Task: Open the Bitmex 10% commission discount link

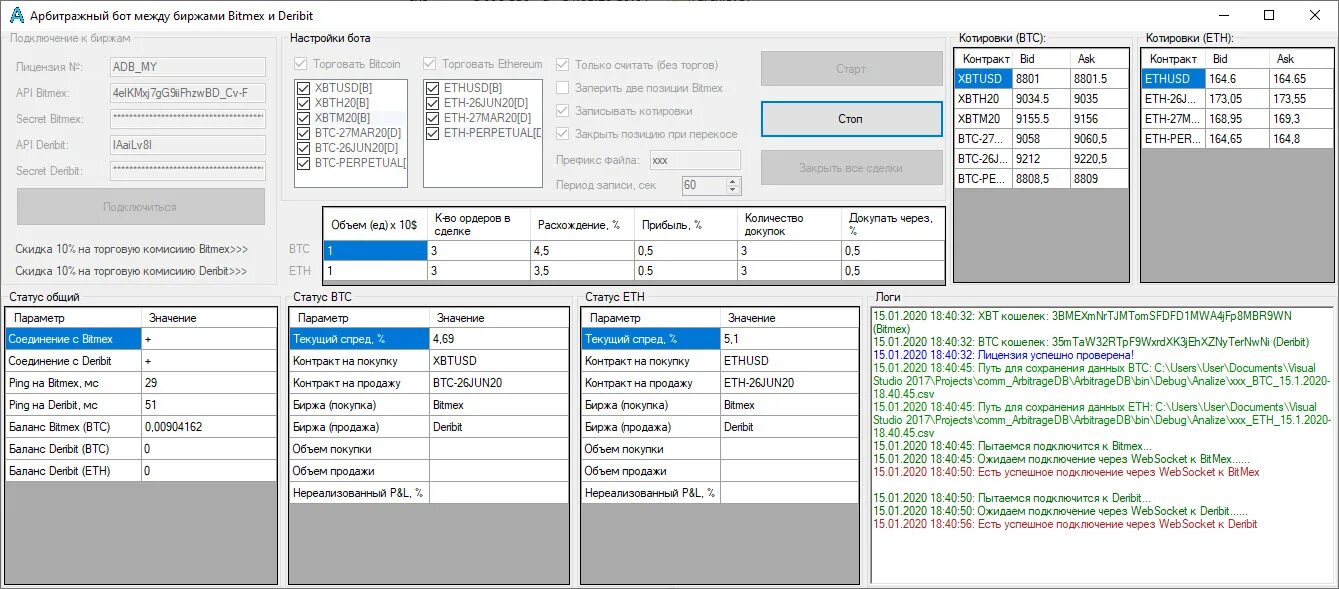Action: pyautogui.click(x=132, y=249)
